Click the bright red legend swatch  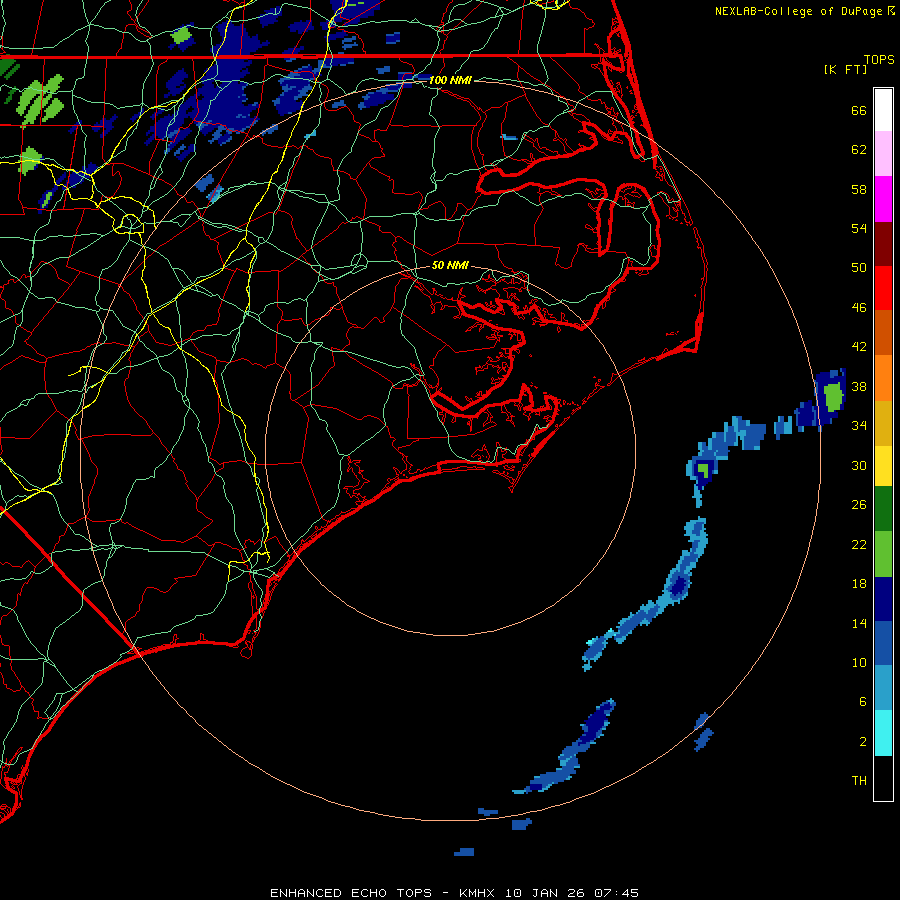(883, 288)
